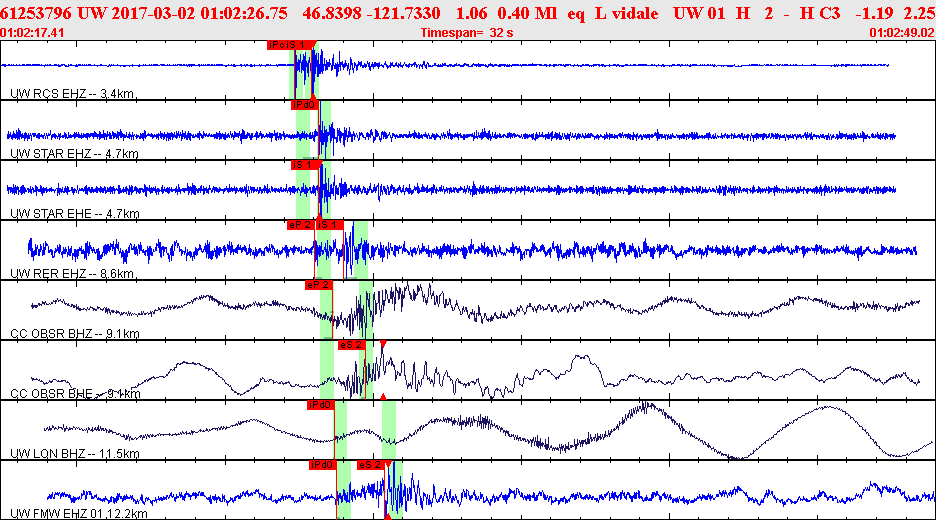Image resolution: width=936 pixels, height=520 pixels.
Task: Click the eP 2 pick flag on OBSR BHZ
Action: pos(318,285)
